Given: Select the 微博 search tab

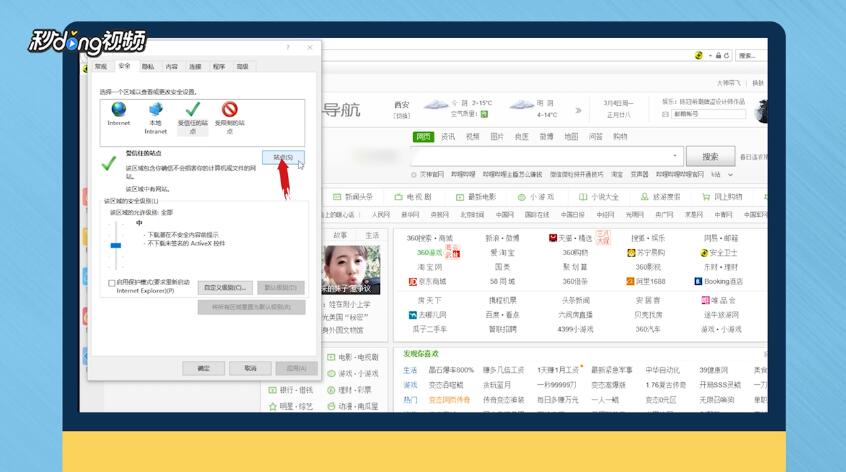Looking at the screenshot, I should 547,136.
